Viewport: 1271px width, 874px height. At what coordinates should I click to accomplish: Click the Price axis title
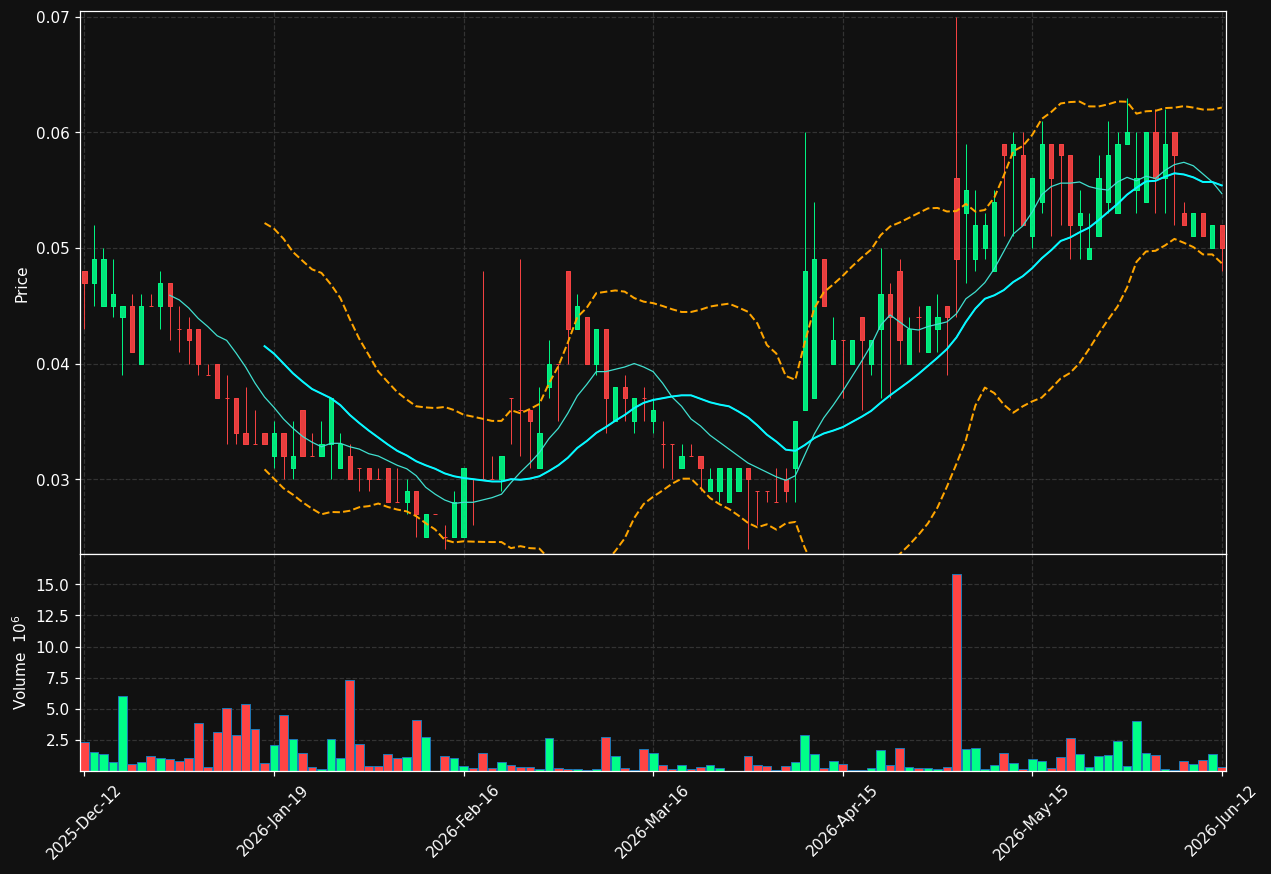pyautogui.click(x=21, y=283)
